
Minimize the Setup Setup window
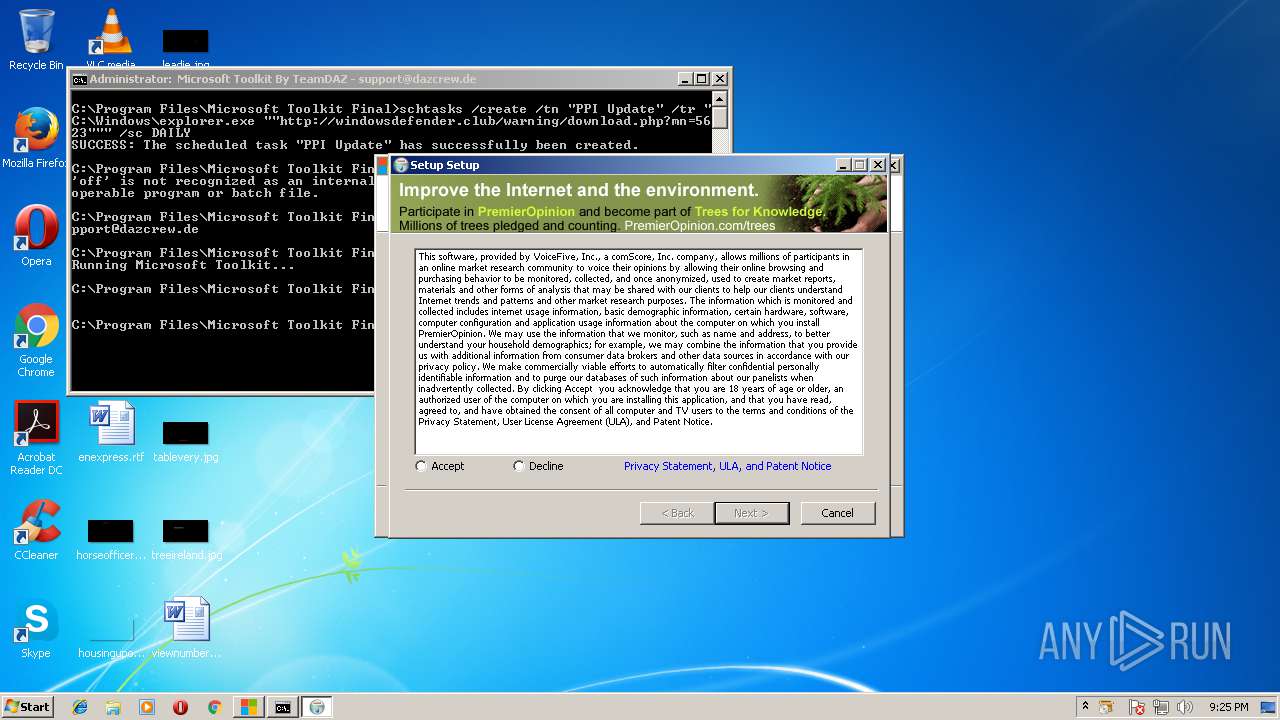[842, 165]
